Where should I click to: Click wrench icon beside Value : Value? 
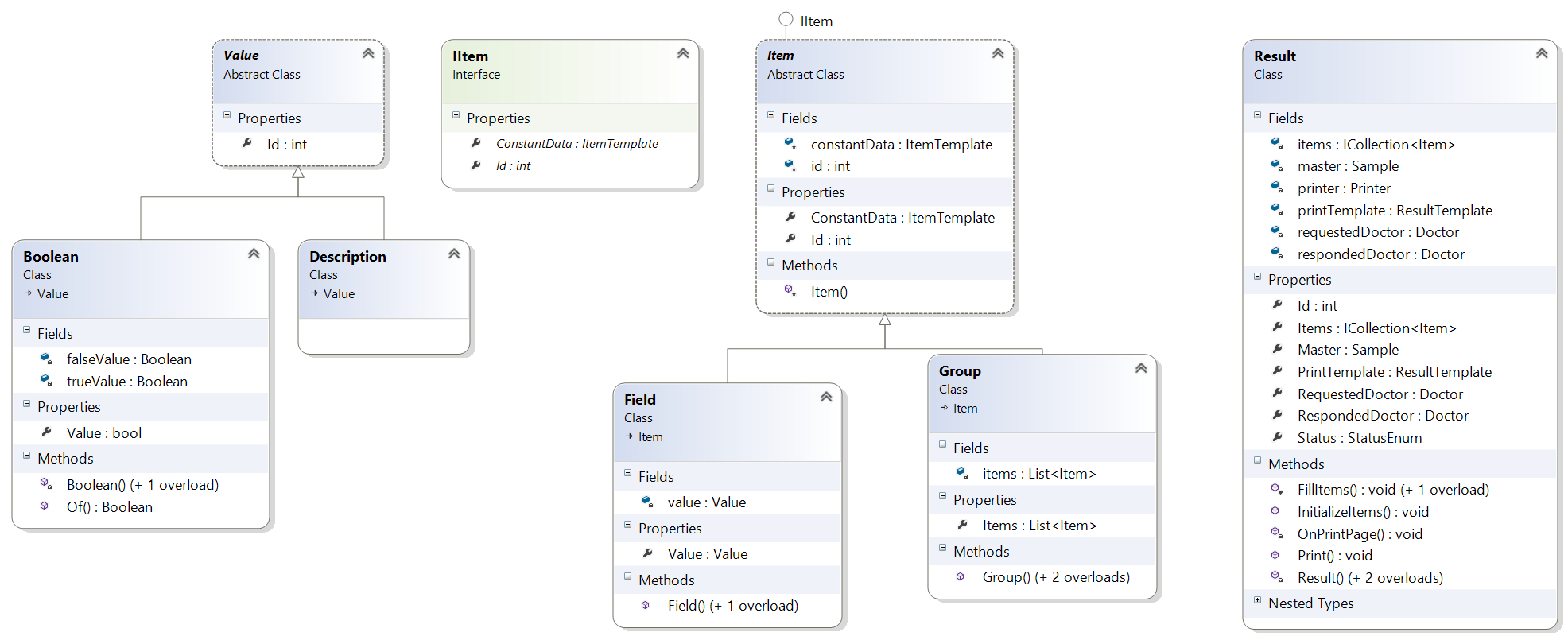point(647,553)
